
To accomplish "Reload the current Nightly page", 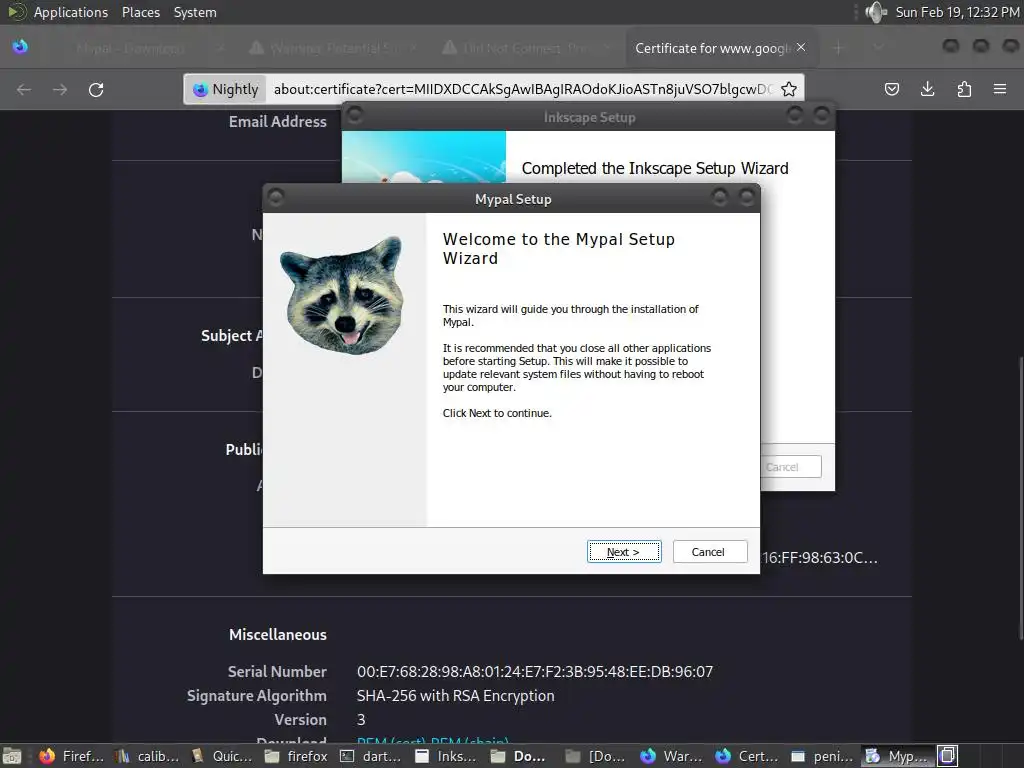I will tap(96, 89).
